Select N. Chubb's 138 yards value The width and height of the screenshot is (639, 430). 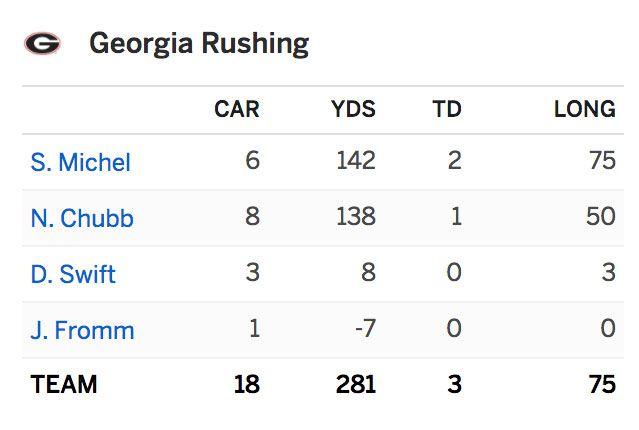coord(356,217)
